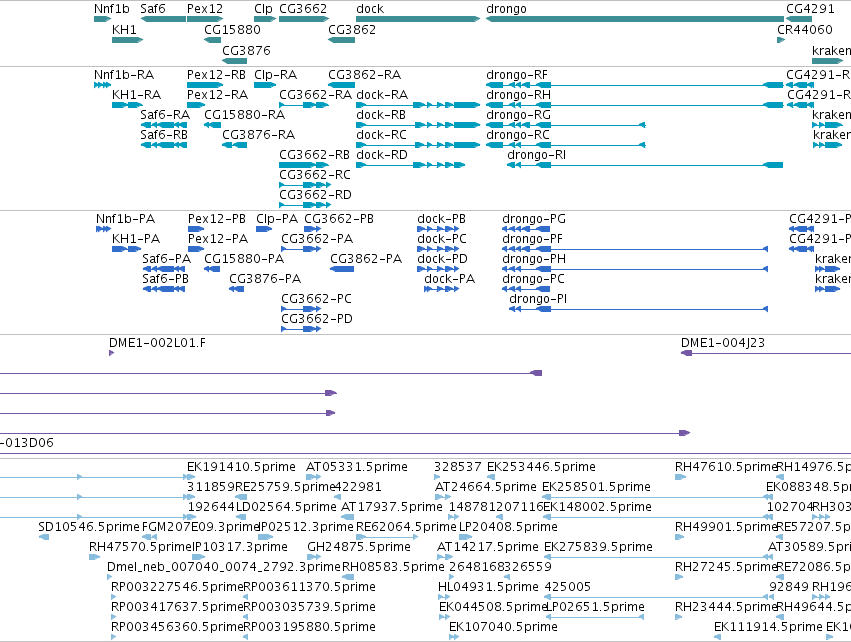Select transcript KH1-RA

pos(127,105)
